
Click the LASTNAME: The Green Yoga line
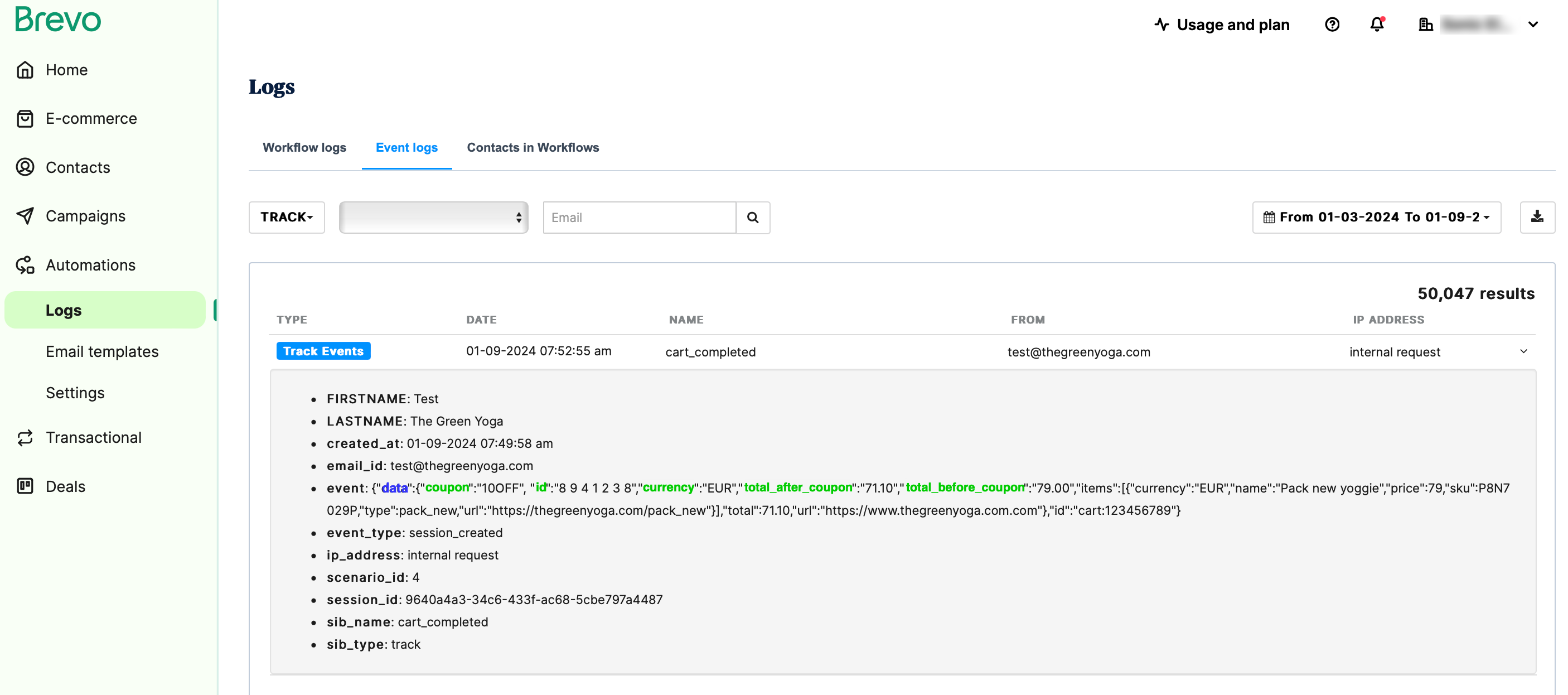coord(414,422)
